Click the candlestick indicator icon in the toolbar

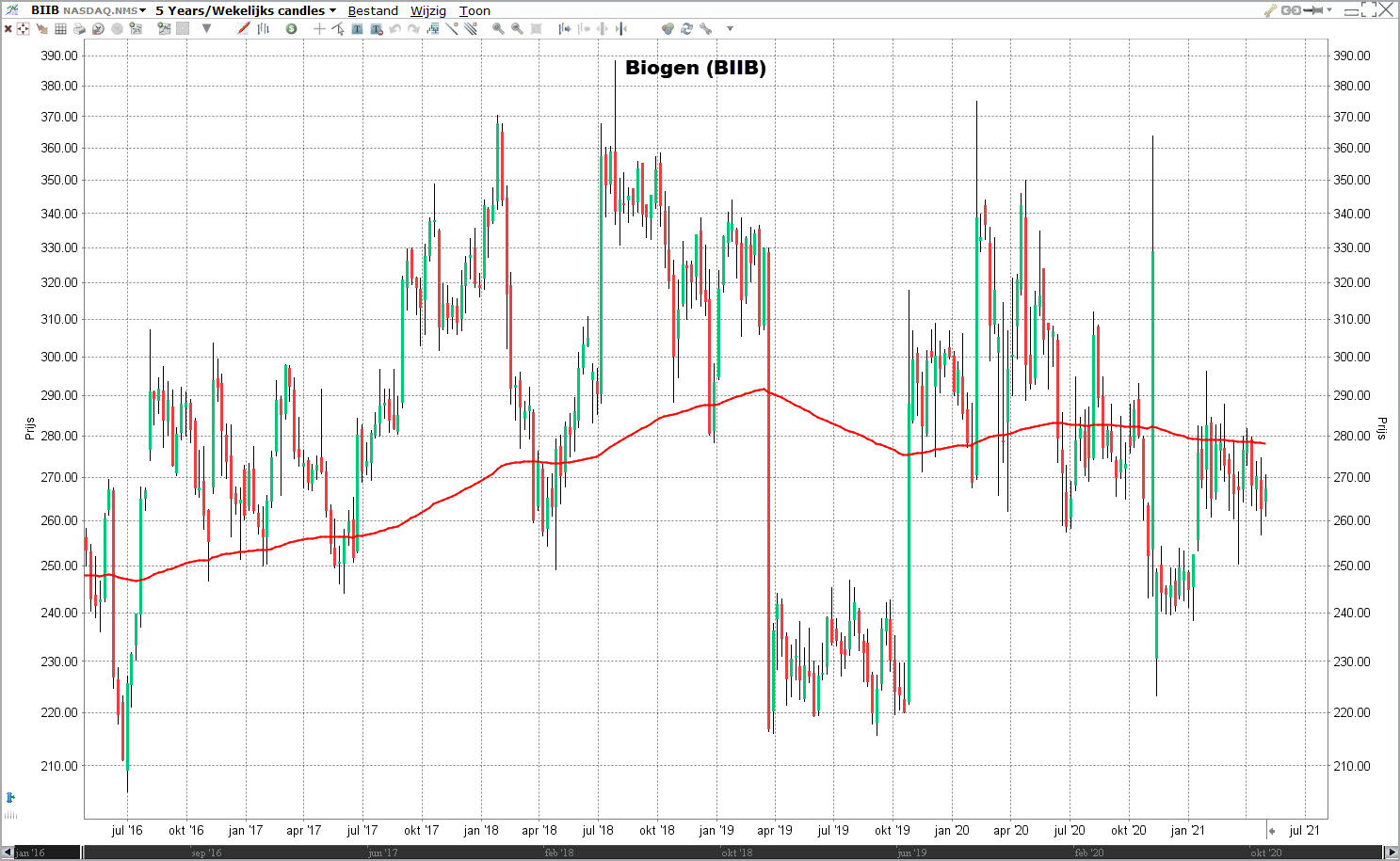coord(433,29)
